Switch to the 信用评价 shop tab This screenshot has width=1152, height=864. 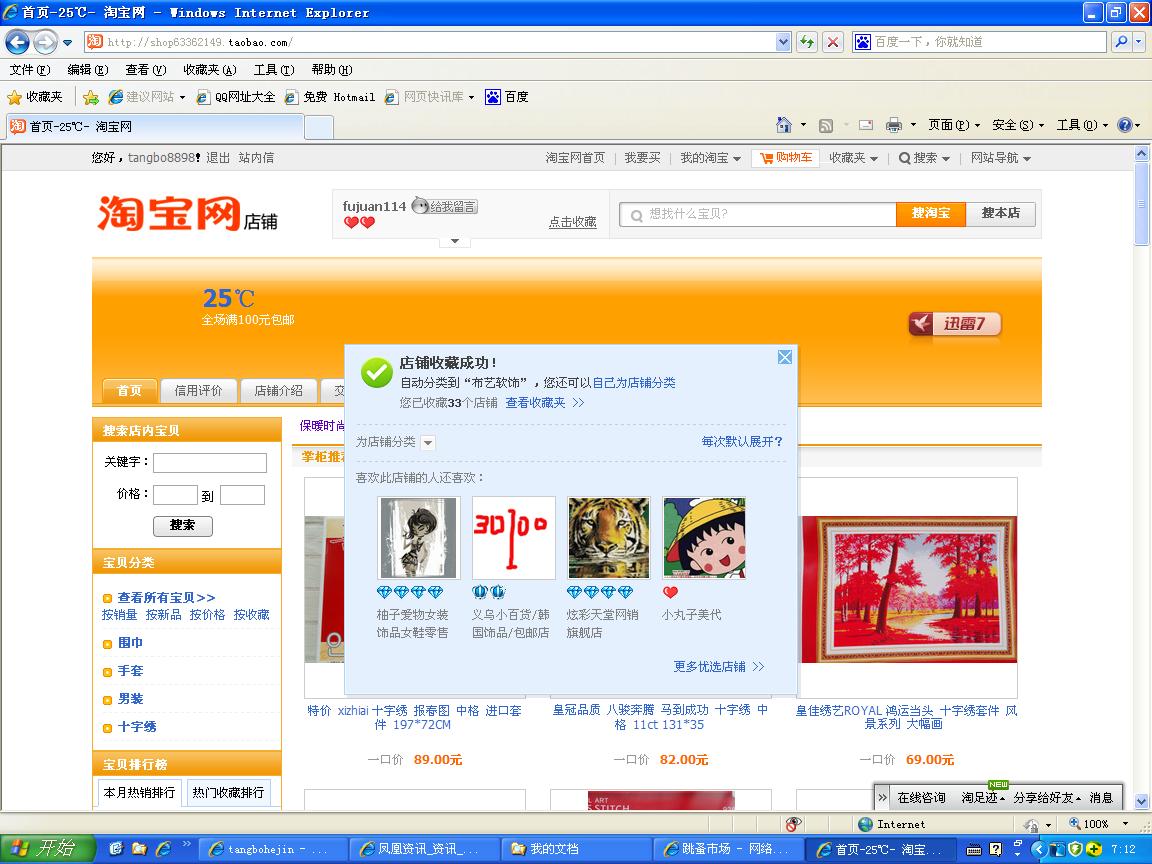[x=198, y=391]
